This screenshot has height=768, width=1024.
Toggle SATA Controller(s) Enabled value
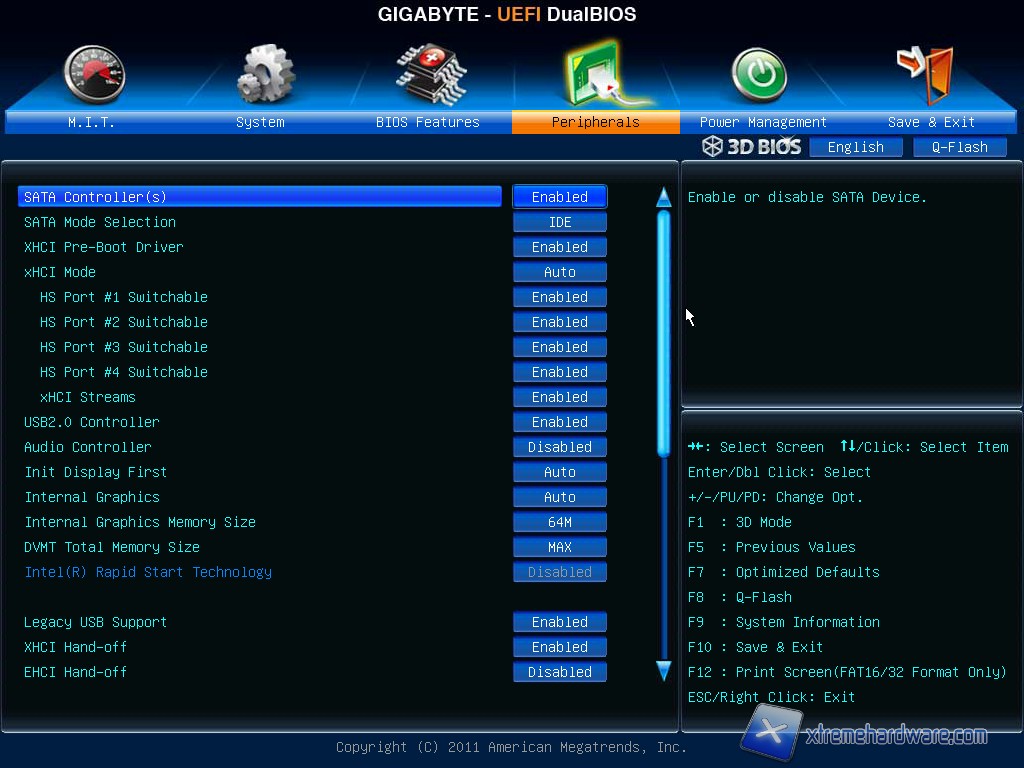click(560, 197)
